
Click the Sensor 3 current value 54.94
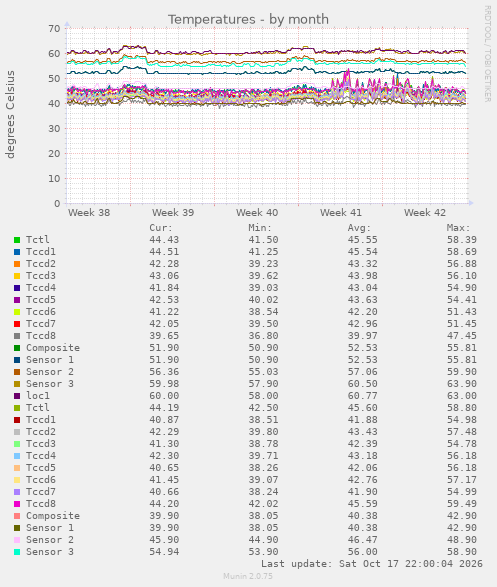164,552
